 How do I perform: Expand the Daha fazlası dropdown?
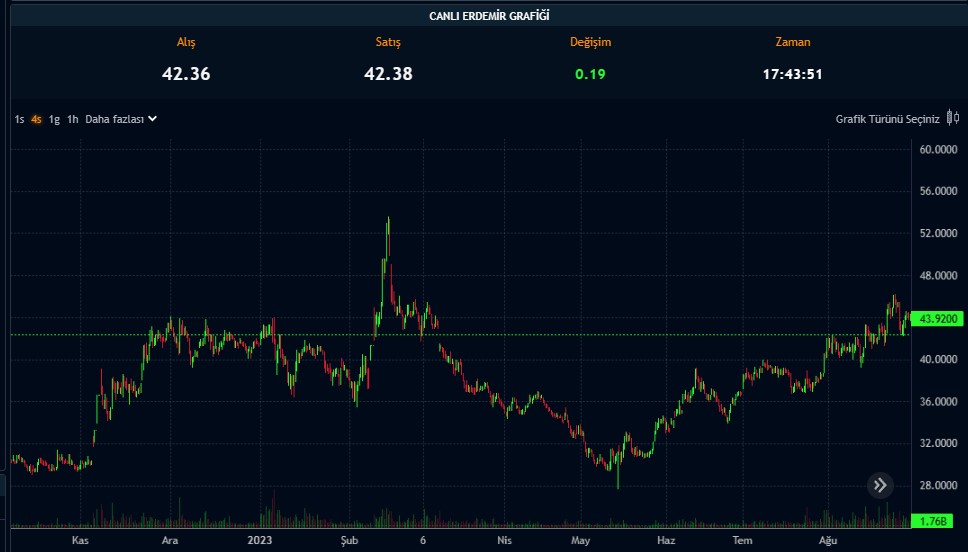pyautogui.click(x=114, y=119)
